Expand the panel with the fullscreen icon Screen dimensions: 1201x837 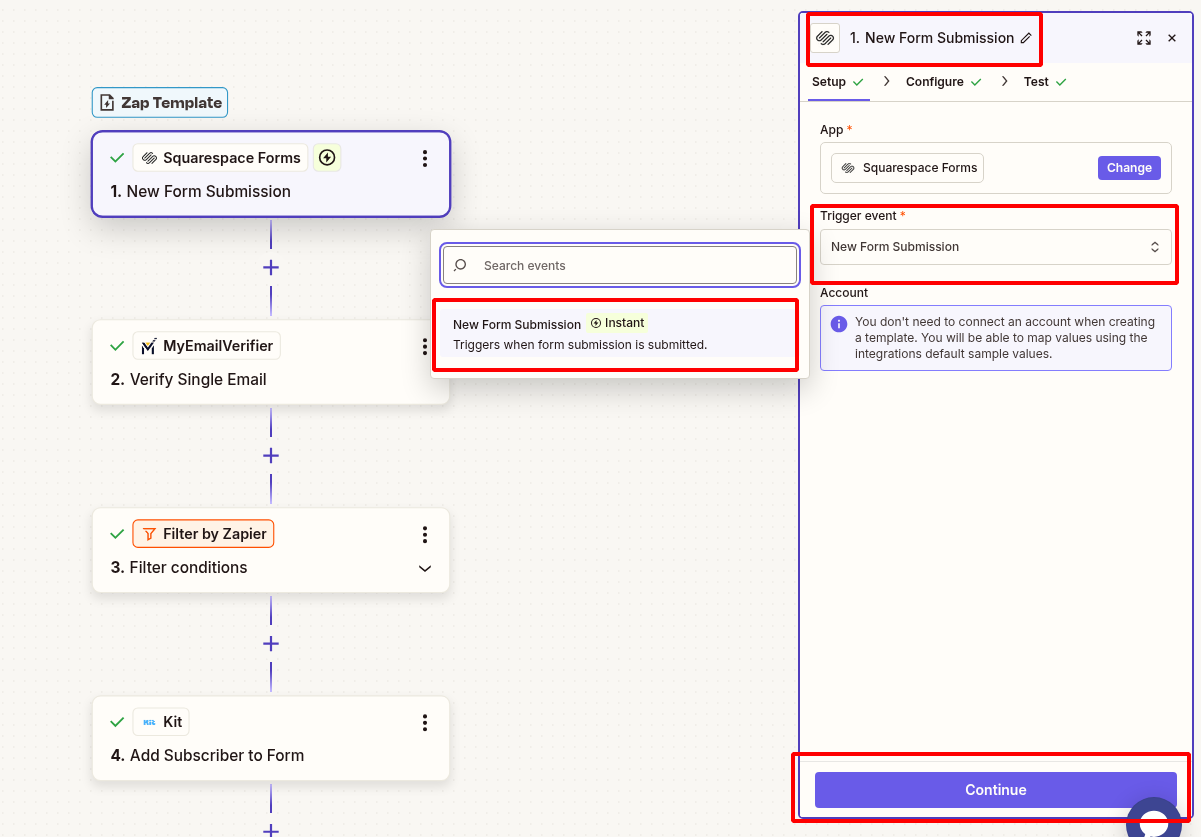coord(1144,38)
